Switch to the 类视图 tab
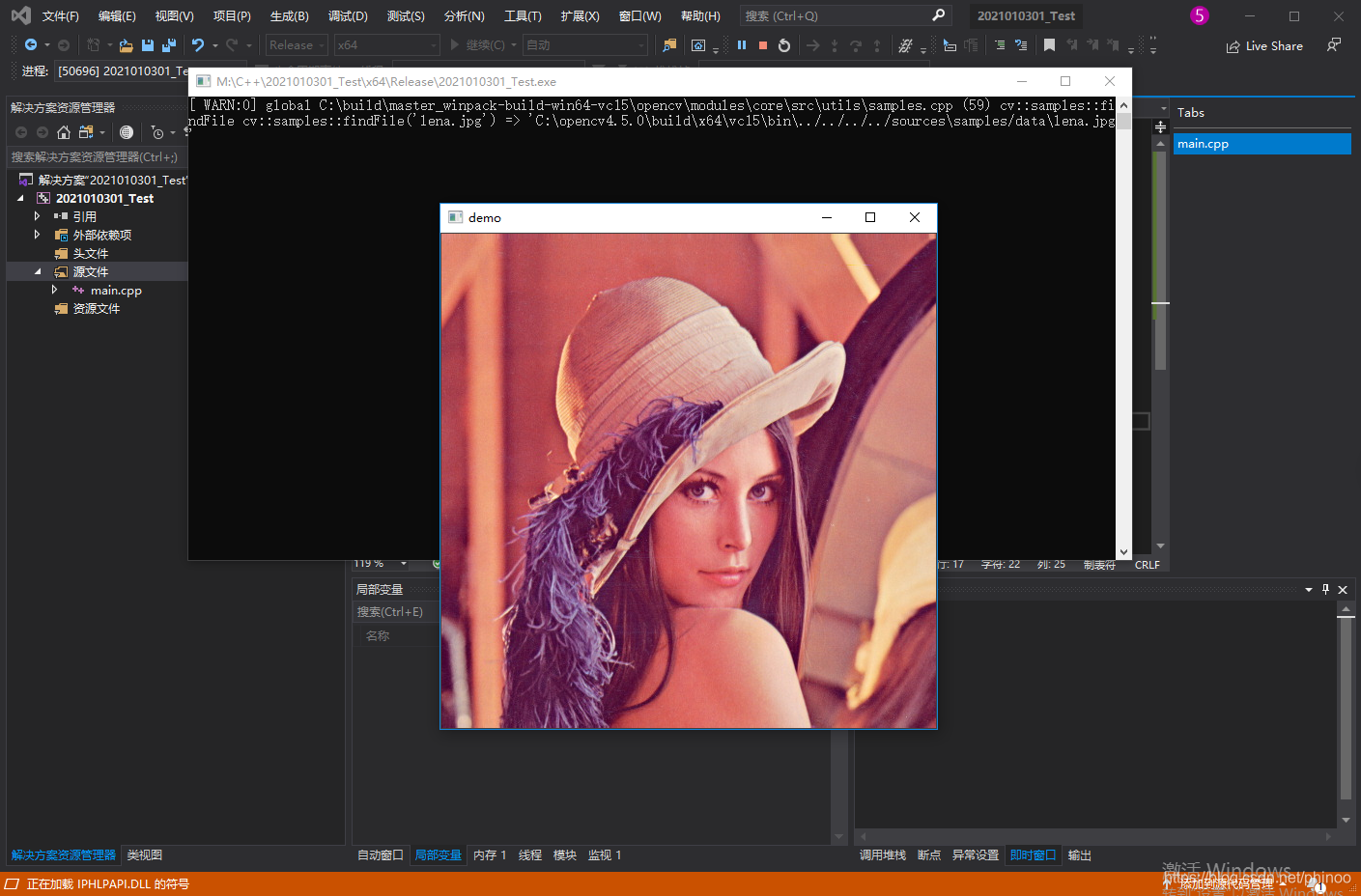Image resolution: width=1361 pixels, height=896 pixels. pyautogui.click(x=145, y=855)
